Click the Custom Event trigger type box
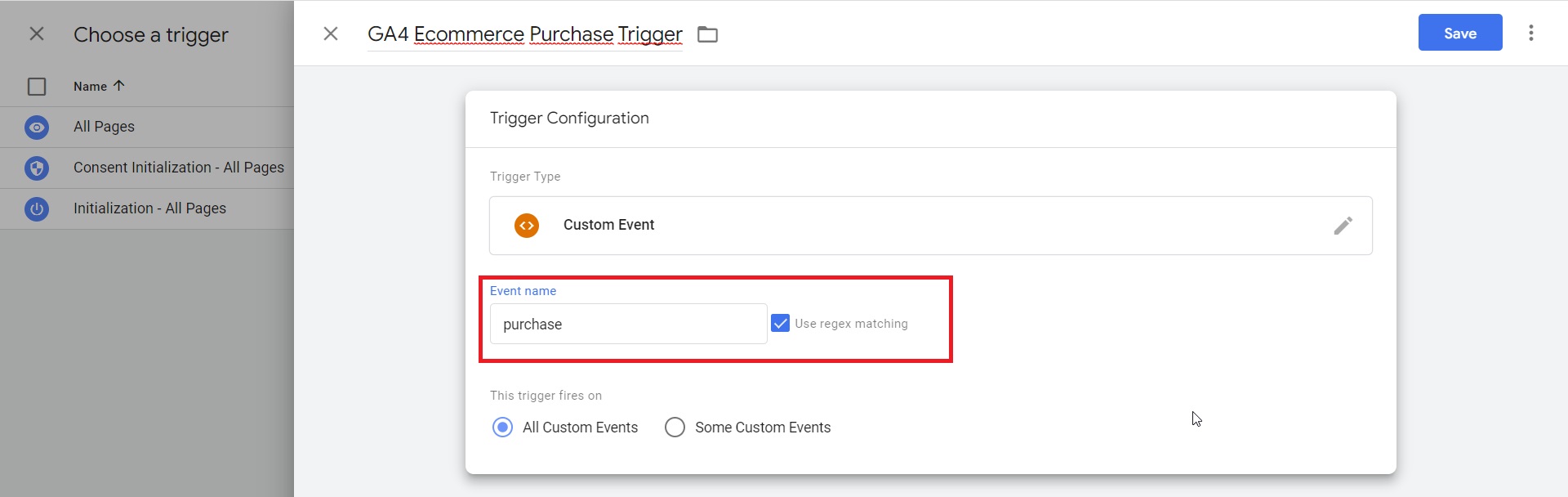The height and width of the screenshot is (497, 1568). click(x=931, y=226)
